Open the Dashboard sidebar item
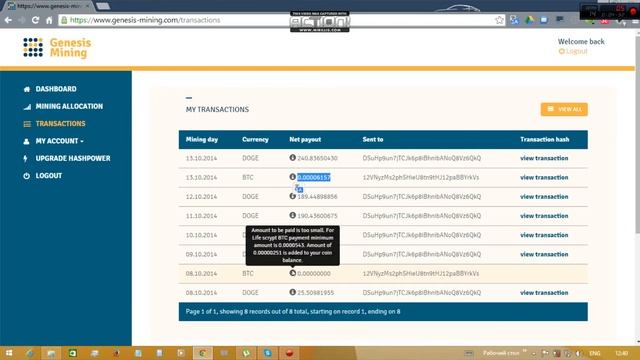 tap(56, 89)
